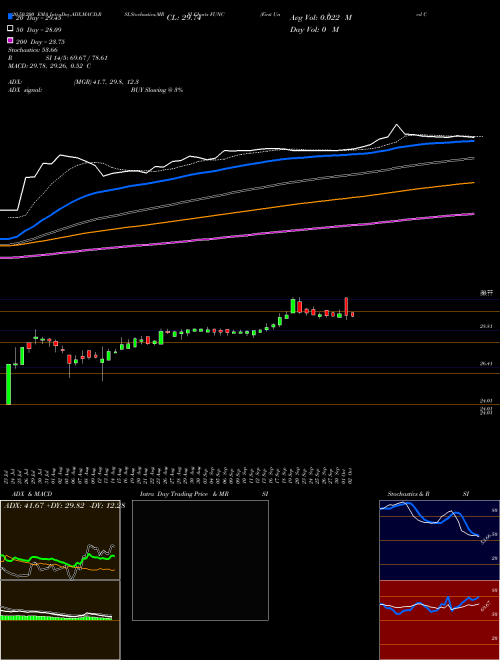
Task: Click the tallest green candle at the September peak
Action: (x=293, y=306)
